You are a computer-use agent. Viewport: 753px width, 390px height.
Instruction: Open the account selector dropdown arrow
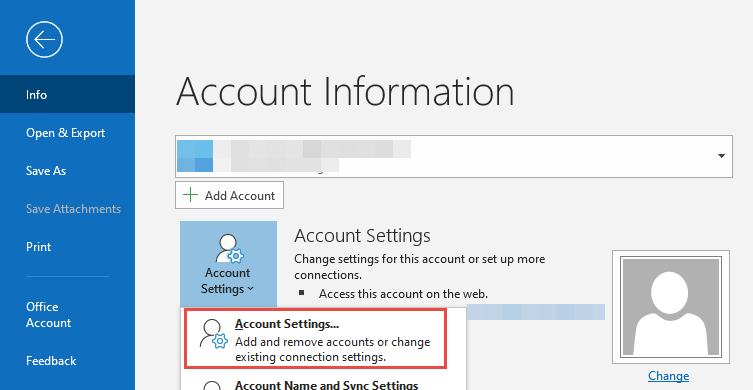point(721,156)
